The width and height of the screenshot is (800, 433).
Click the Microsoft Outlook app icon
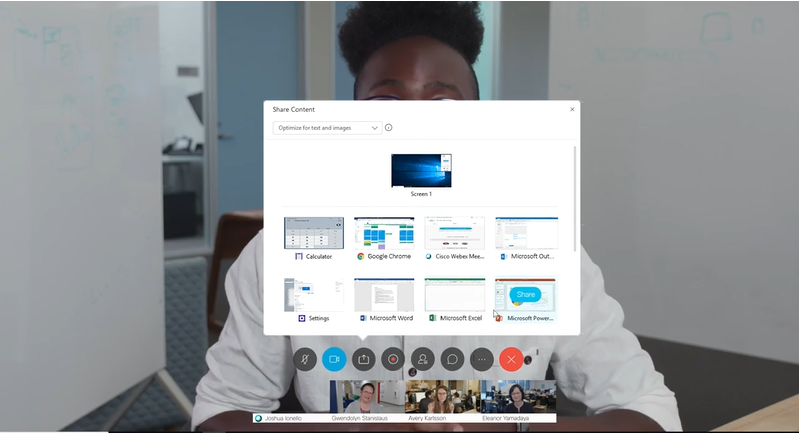[x=504, y=257]
